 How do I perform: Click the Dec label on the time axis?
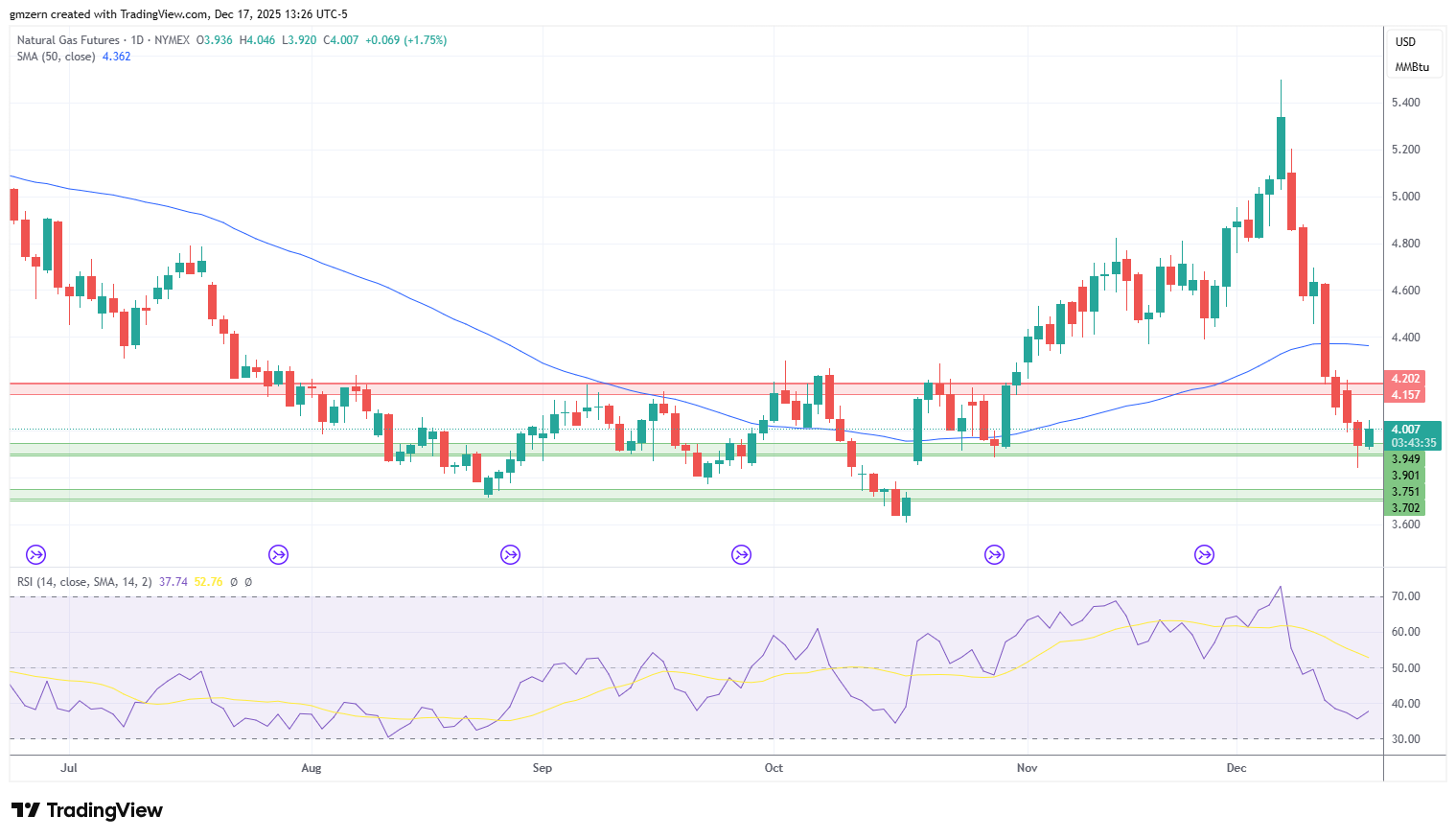coord(1236,768)
